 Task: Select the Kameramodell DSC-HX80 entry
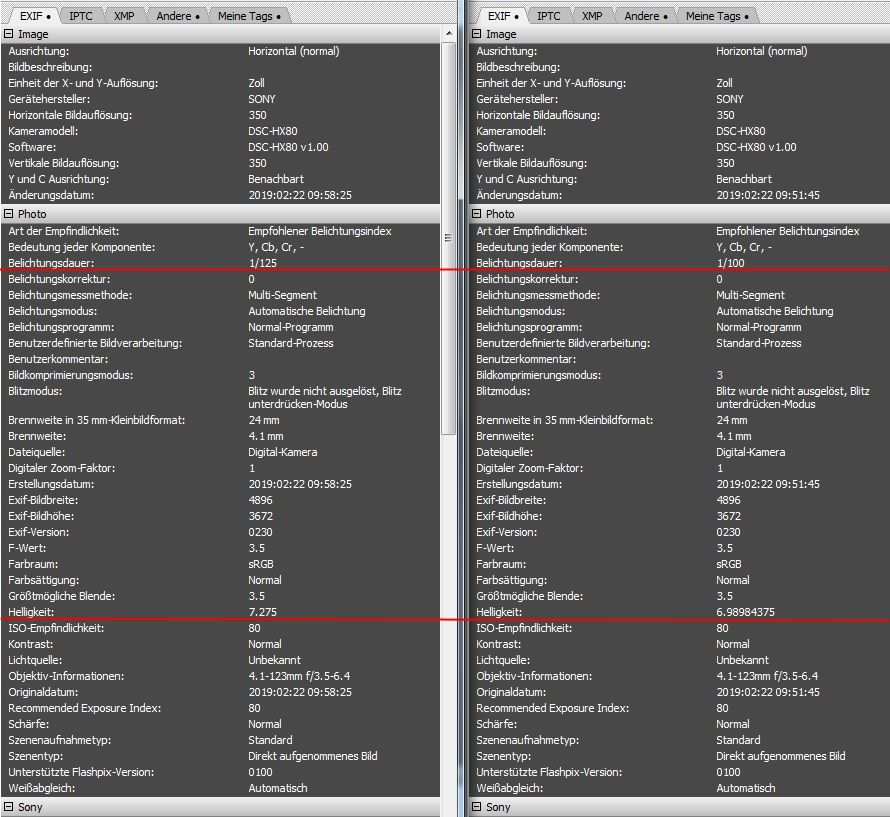pyautogui.click(x=150, y=131)
